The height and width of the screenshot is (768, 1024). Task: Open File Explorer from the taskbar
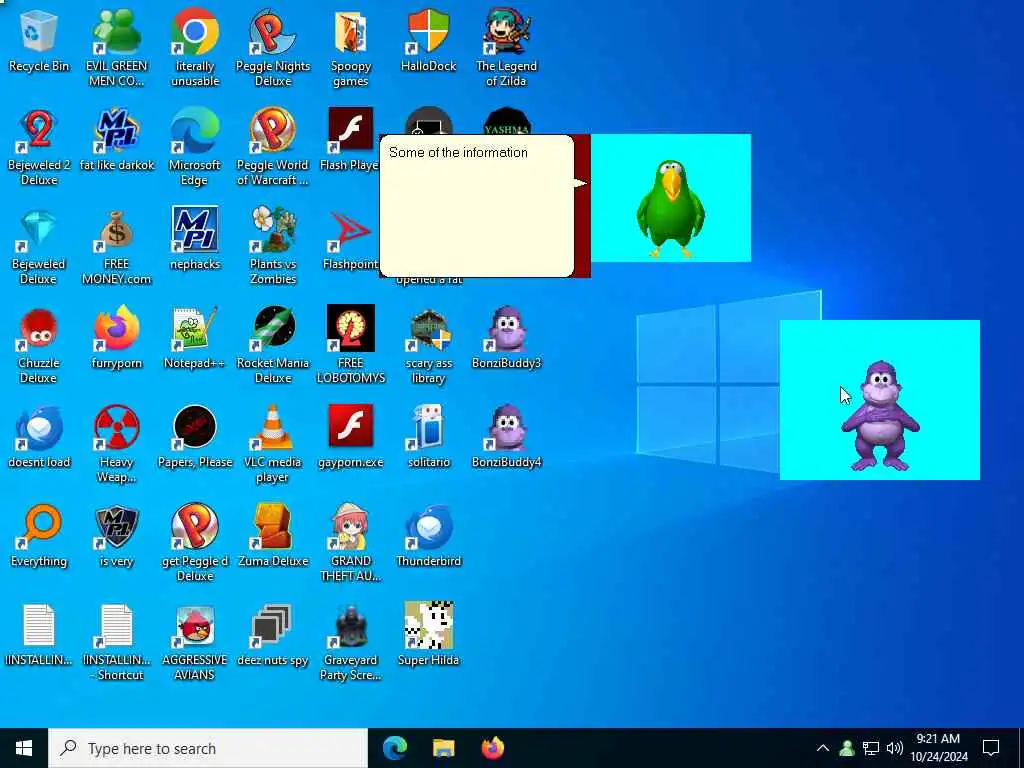click(444, 748)
